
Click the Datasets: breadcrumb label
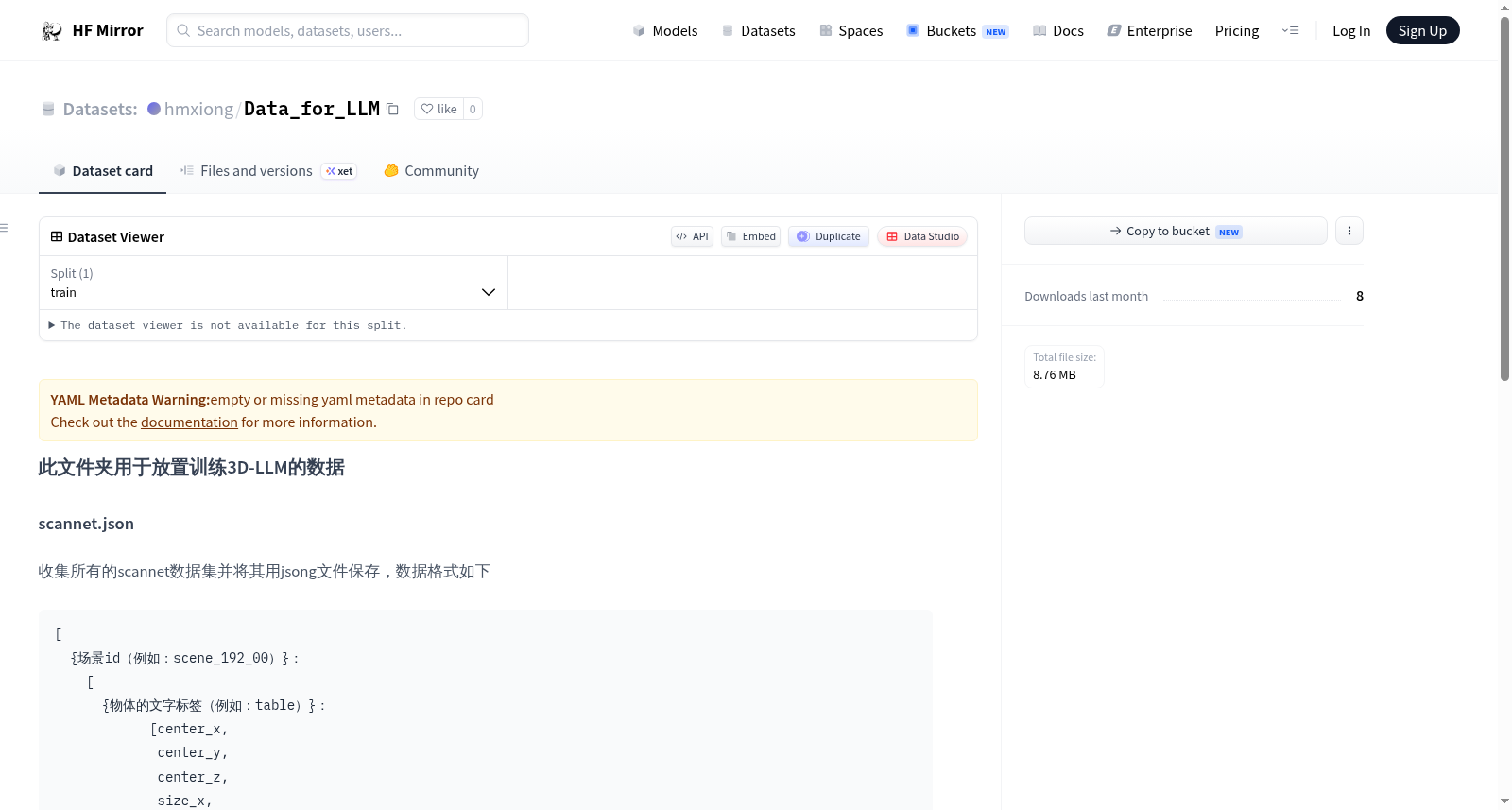click(100, 109)
